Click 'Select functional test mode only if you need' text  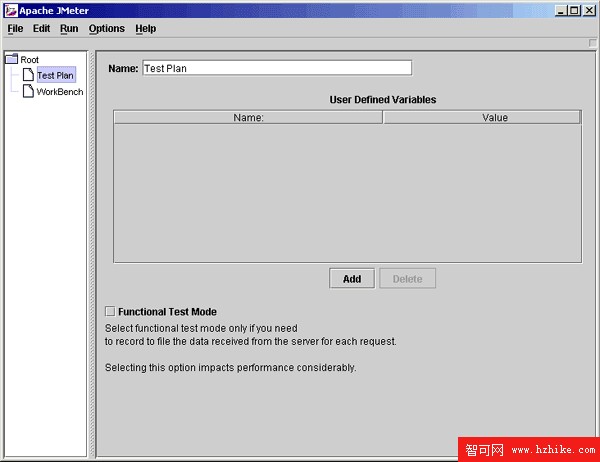[201, 328]
